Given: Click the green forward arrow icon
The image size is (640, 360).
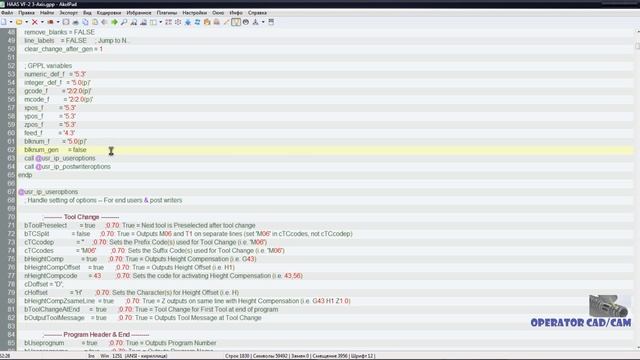Looking at the screenshot, I should click(x=114, y=22).
